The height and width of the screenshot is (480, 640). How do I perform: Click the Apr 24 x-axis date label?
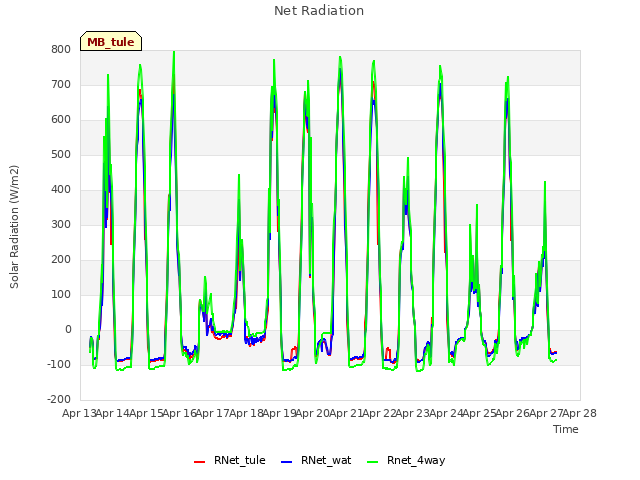click(x=446, y=413)
